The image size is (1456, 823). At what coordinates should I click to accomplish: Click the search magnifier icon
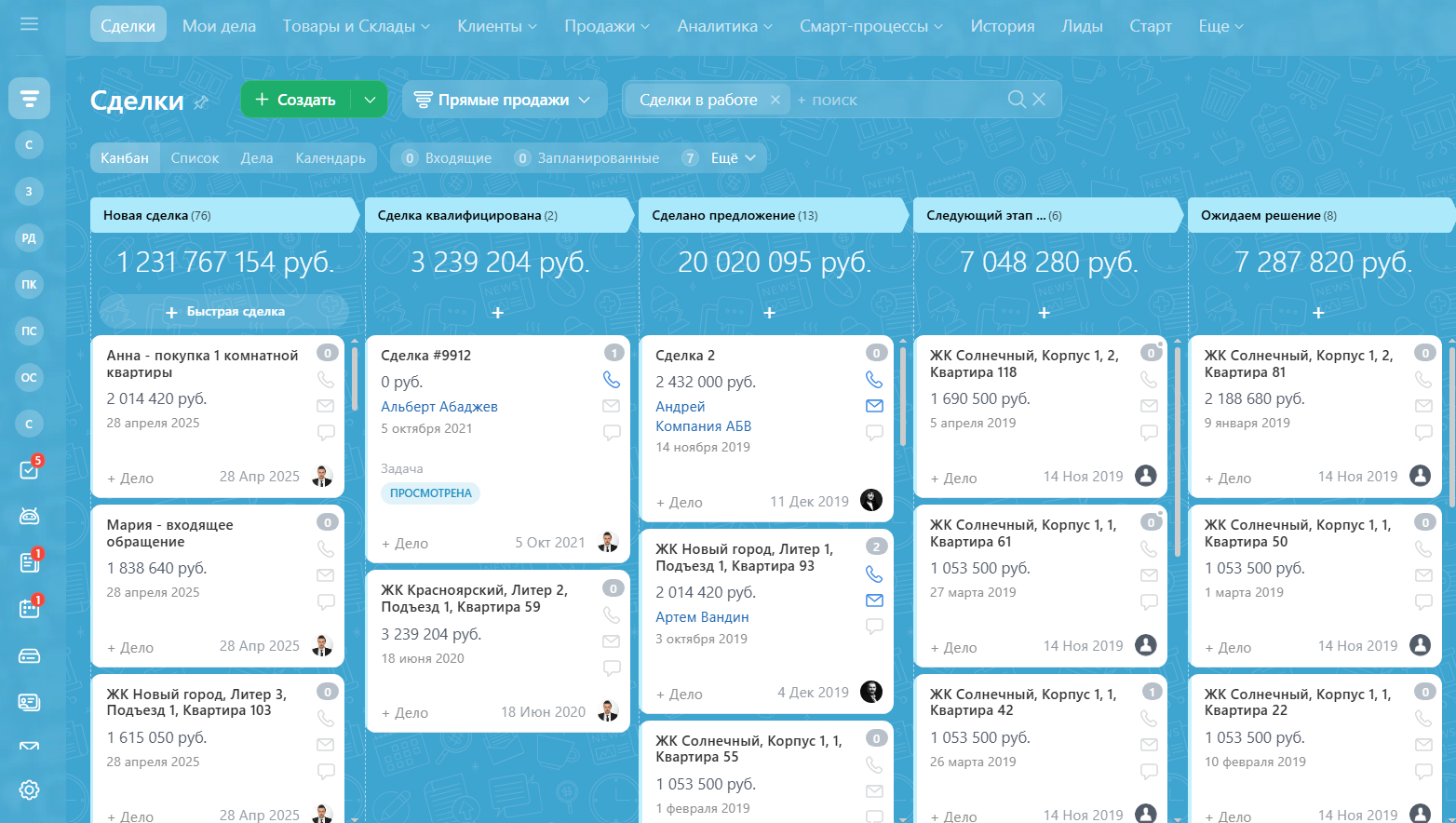pos(1017,100)
